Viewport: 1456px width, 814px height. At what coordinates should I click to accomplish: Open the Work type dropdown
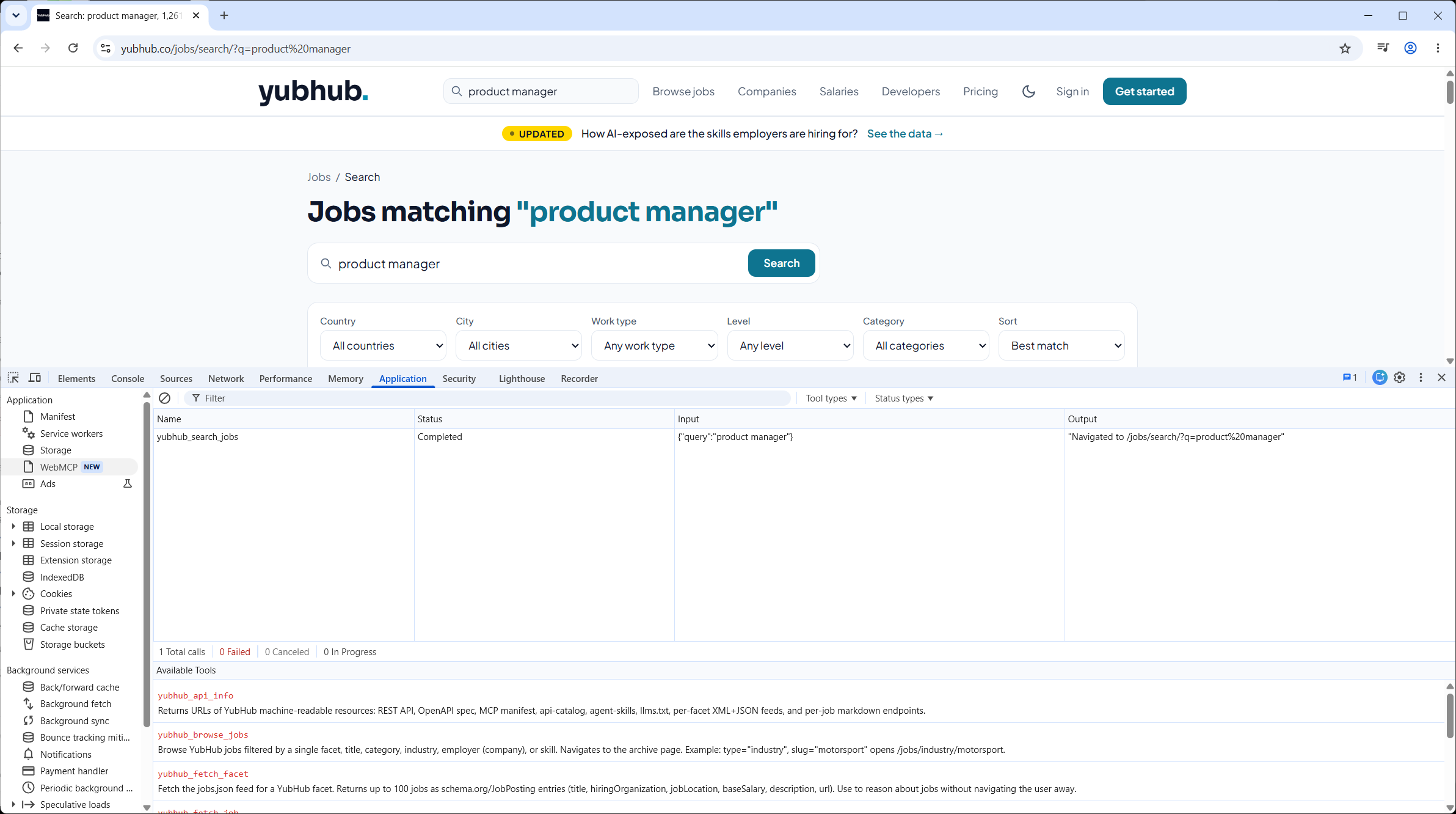pyautogui.click(x=654, y=346)
